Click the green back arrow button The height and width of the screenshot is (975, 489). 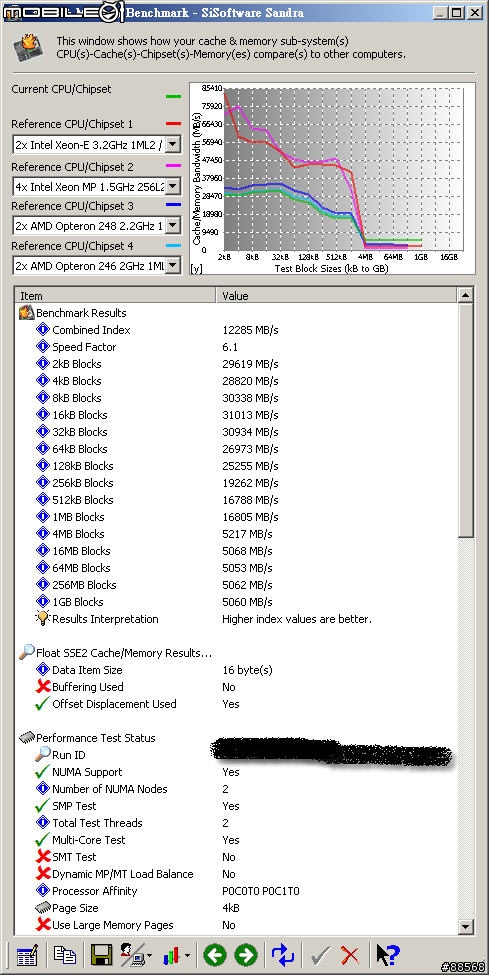215,954
